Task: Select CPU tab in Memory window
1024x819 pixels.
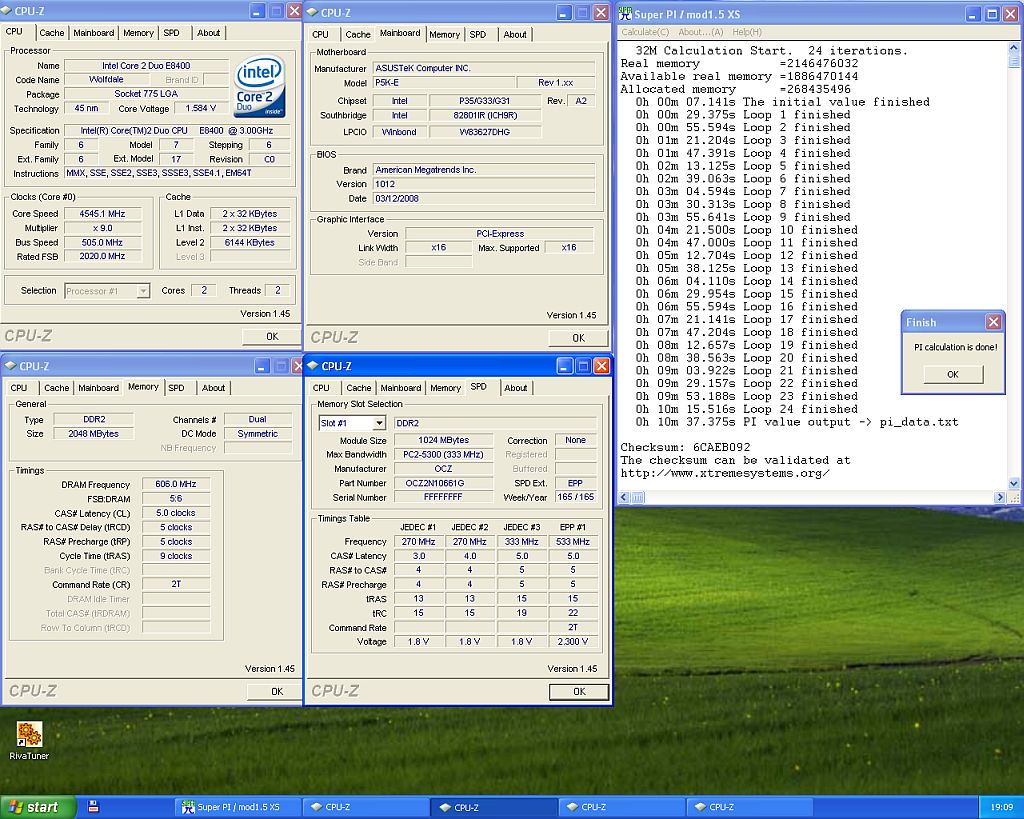Action: pyautogui.click(x=19, y=388)
